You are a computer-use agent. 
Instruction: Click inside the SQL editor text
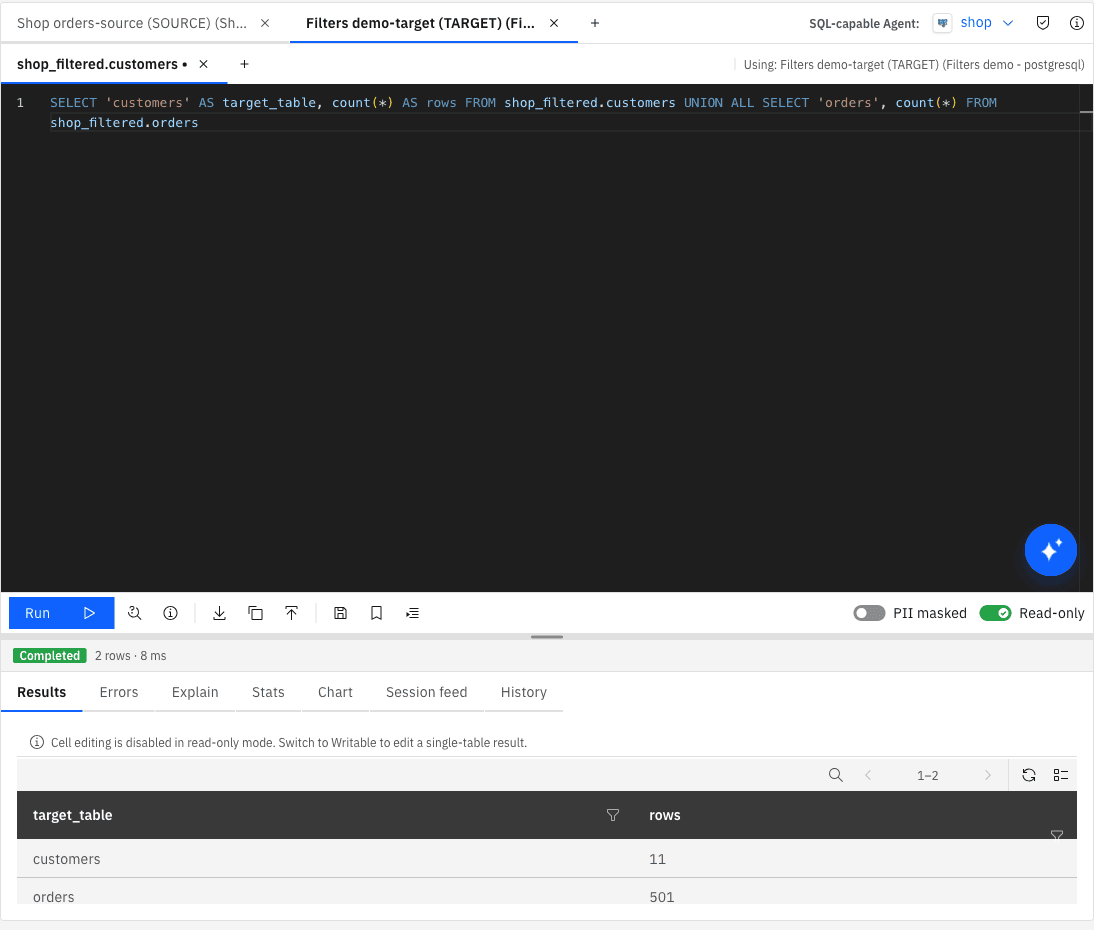(x=523, y=112)
